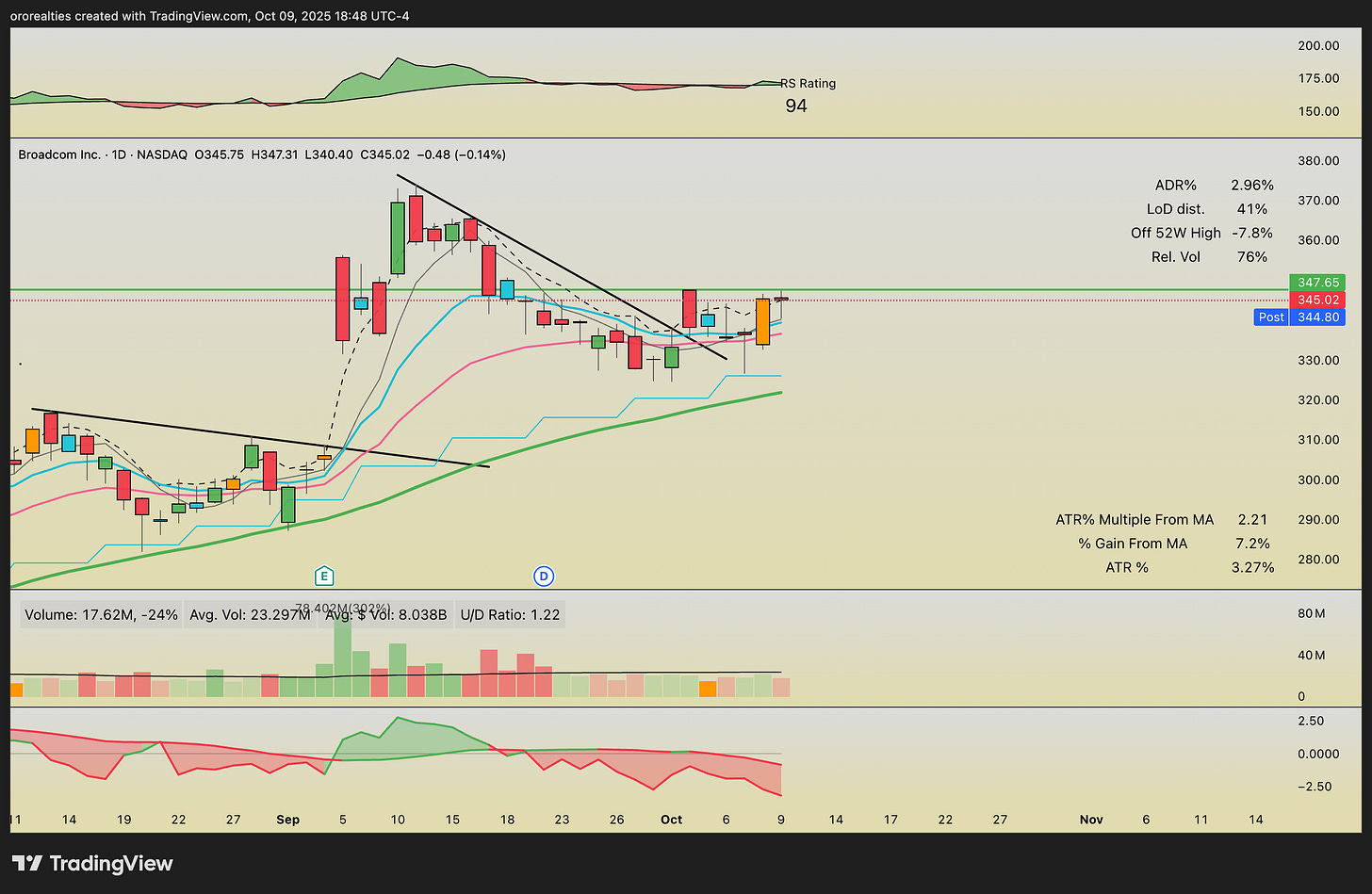
Task: Click the 'ADR%' row value 2.96%
Action: [1252, 186]
